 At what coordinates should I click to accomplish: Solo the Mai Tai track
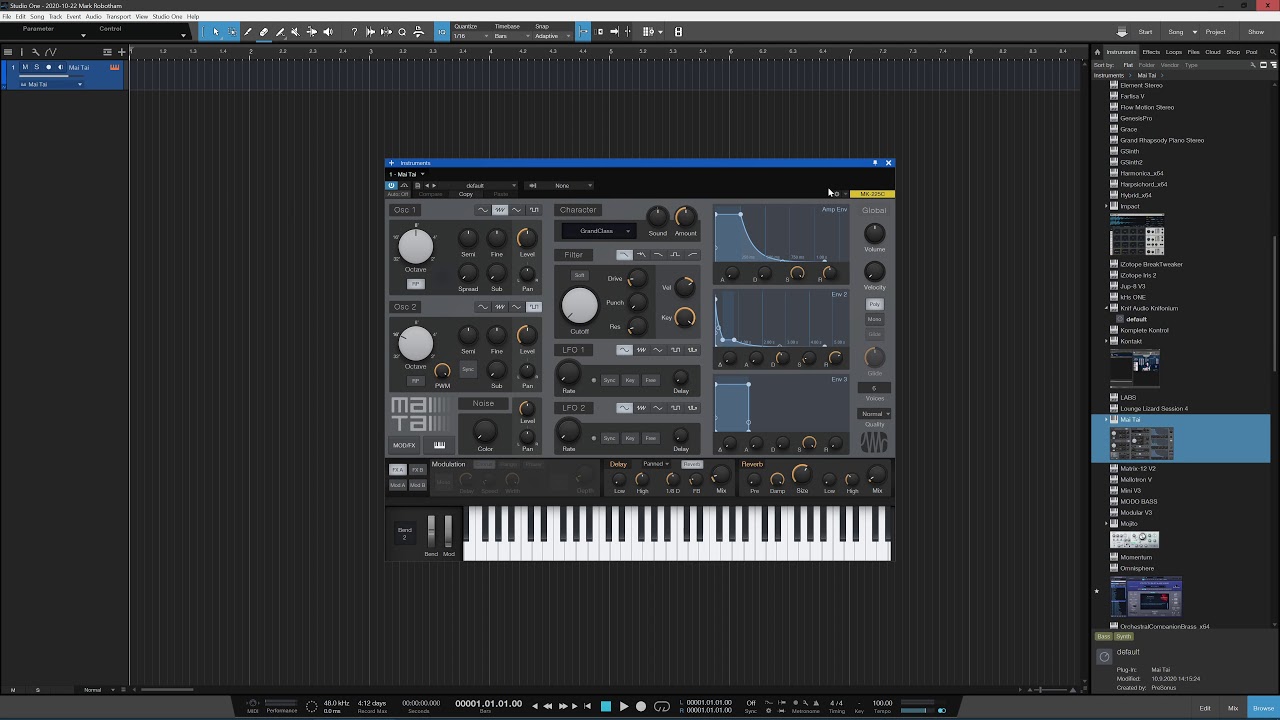37,67
